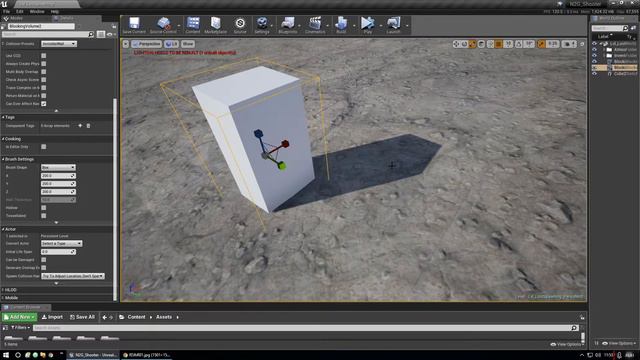
Task: Open Source Control from the toolbar
Action: pos(163,25)
